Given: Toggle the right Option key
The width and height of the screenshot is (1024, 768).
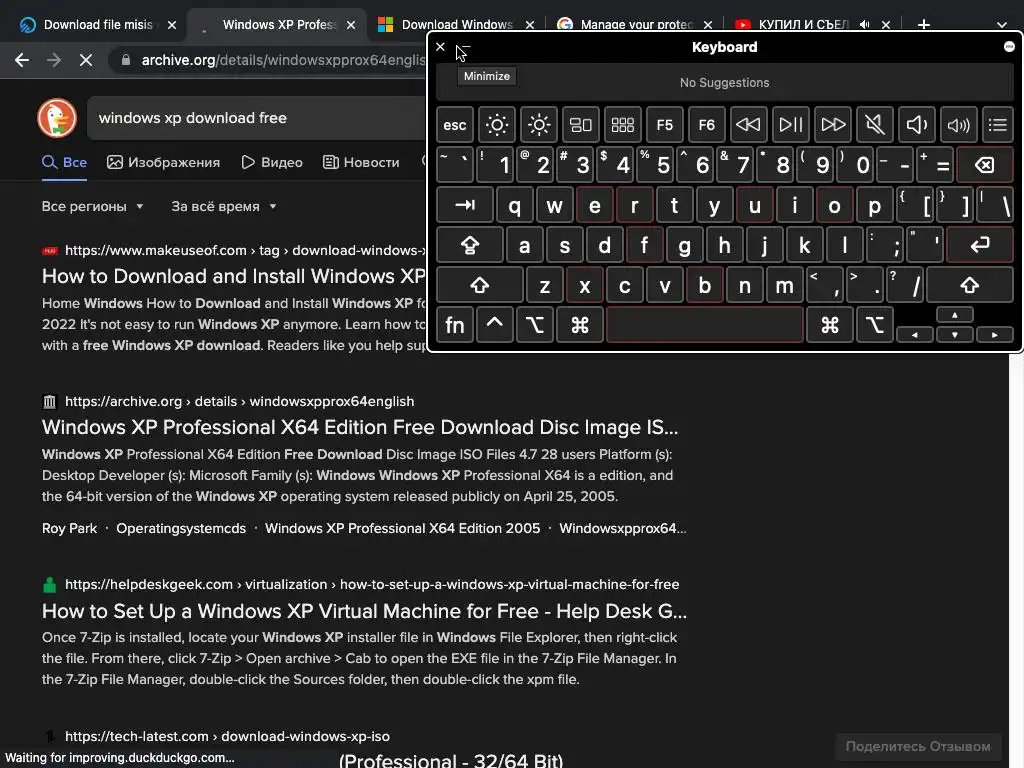Looking at the screenshot, I should click(x=874, y=325).
